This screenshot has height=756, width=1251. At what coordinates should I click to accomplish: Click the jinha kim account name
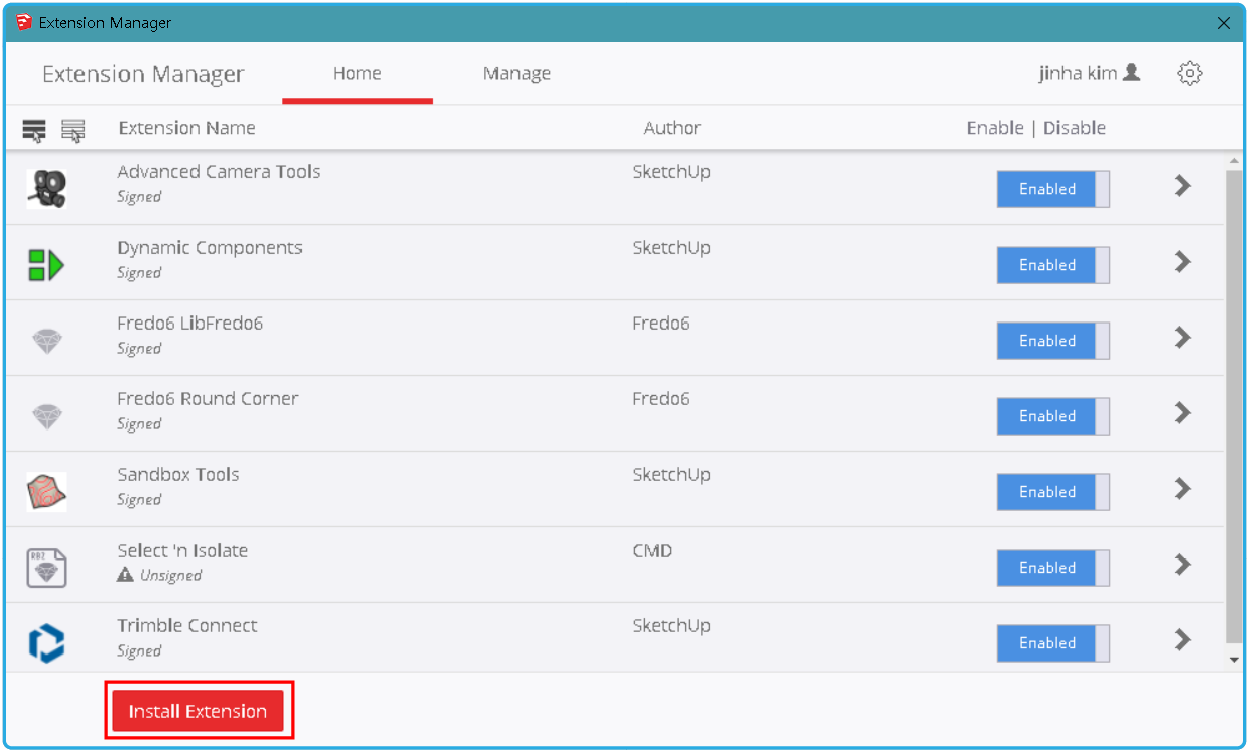tap(1077, 73)
